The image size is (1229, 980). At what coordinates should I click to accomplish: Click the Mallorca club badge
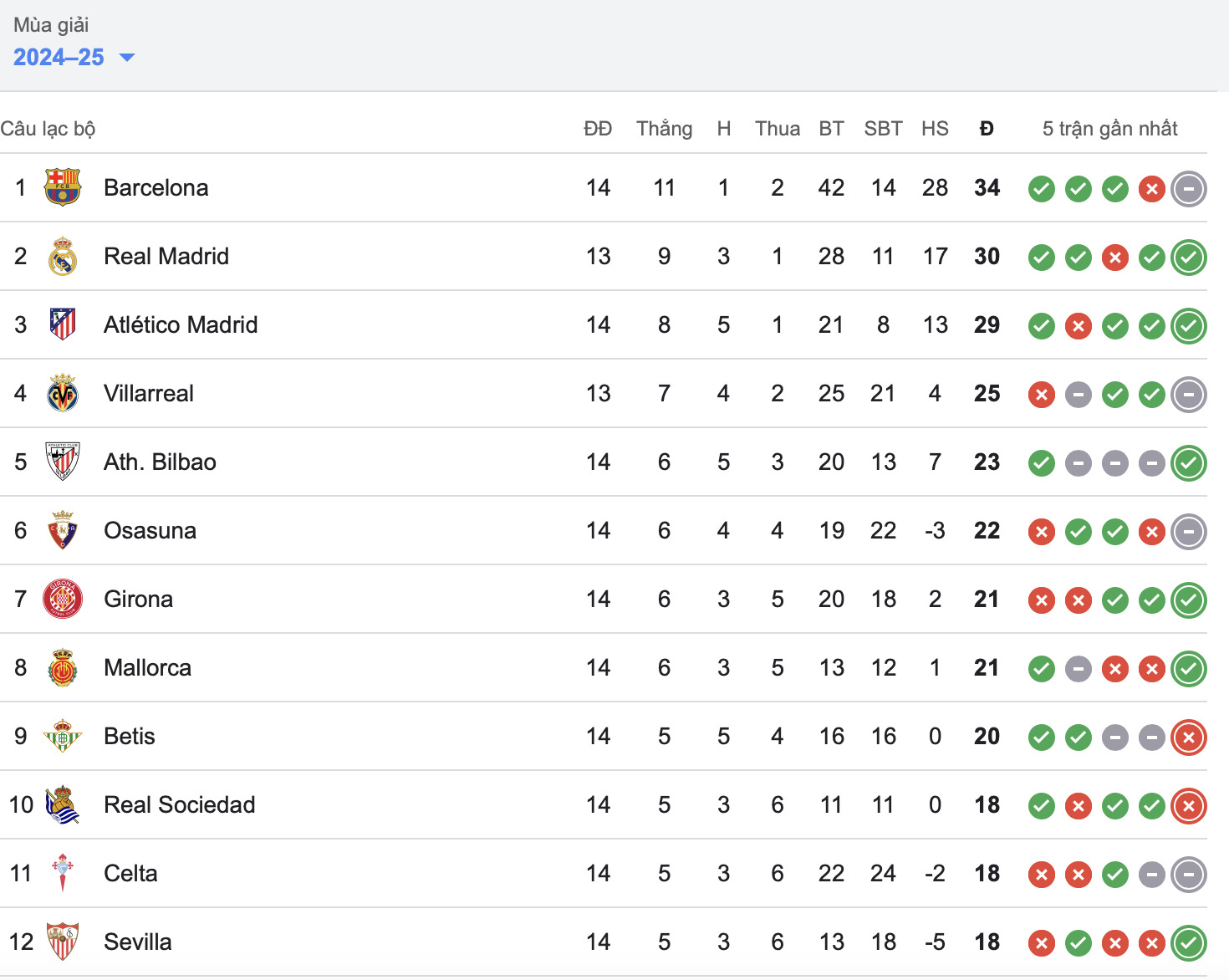tap(62, 667)
